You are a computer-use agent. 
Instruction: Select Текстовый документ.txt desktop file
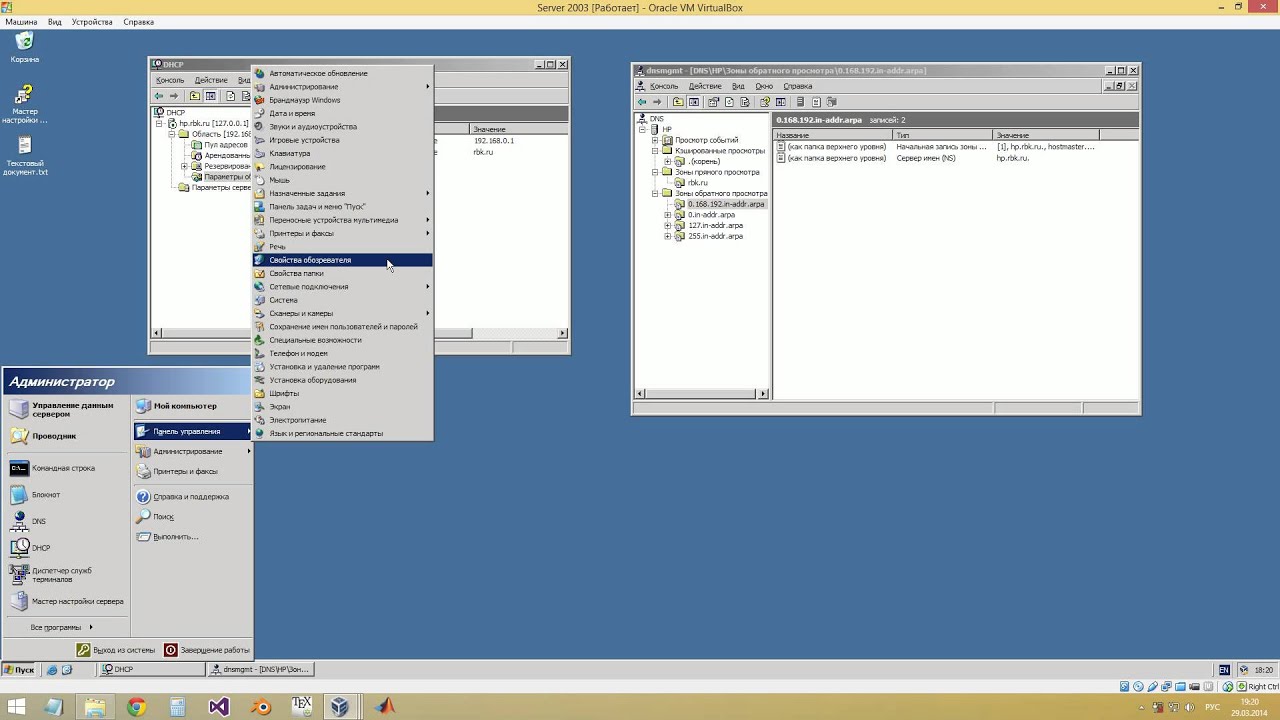pyautogui.click(x=25, y=156)
